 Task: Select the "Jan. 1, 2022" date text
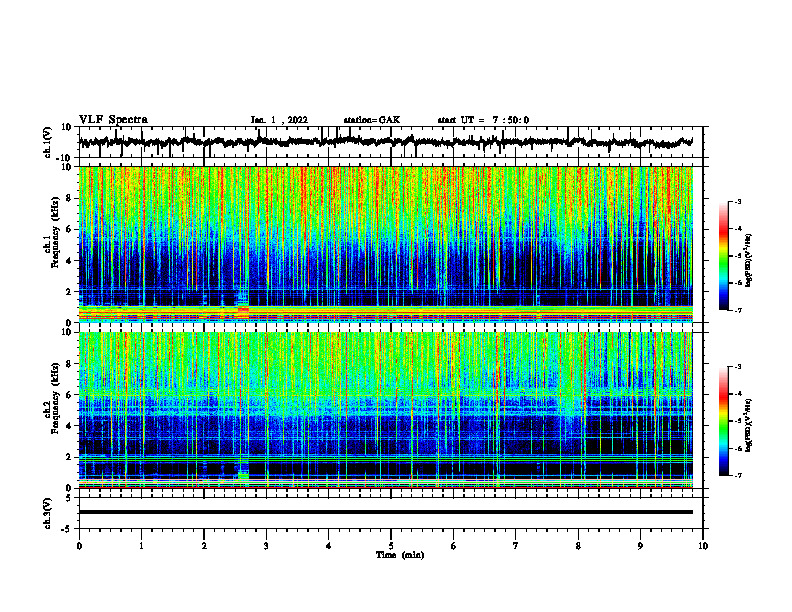[279, 120]
